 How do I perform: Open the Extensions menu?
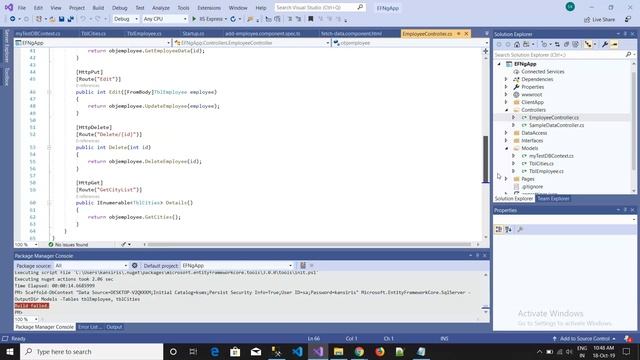coord(209,8)
